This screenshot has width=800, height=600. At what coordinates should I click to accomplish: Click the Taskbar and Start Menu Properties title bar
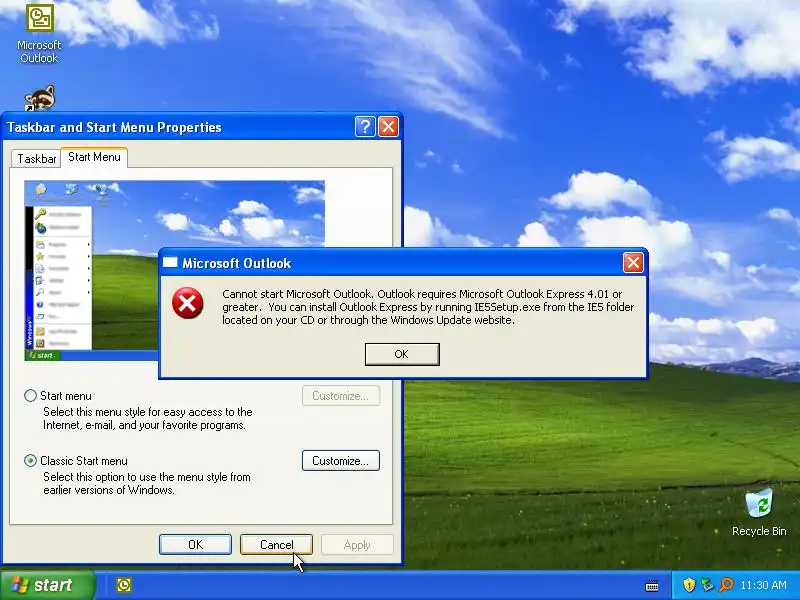pos(202,127)
